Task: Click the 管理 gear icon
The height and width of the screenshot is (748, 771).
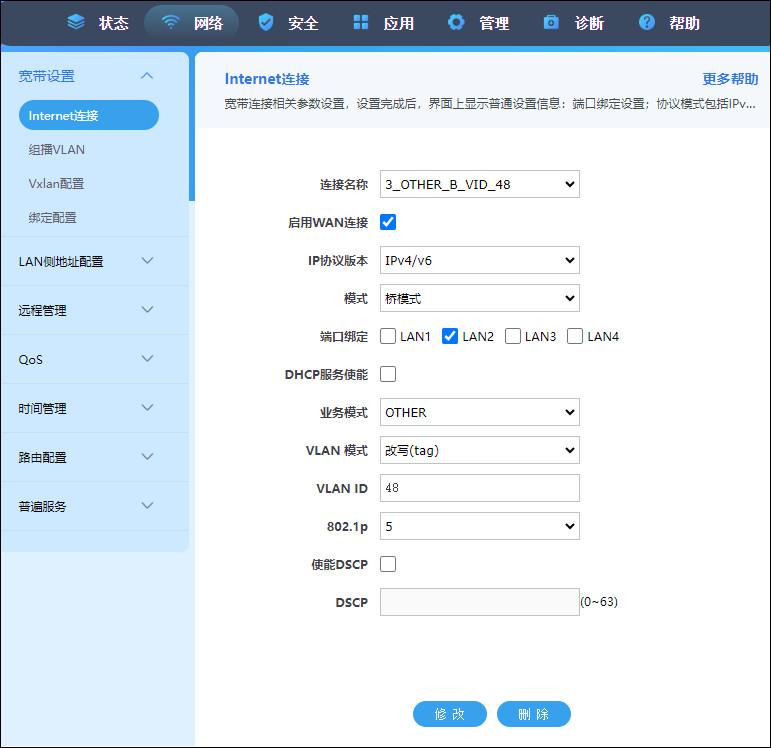Action: 456,23
